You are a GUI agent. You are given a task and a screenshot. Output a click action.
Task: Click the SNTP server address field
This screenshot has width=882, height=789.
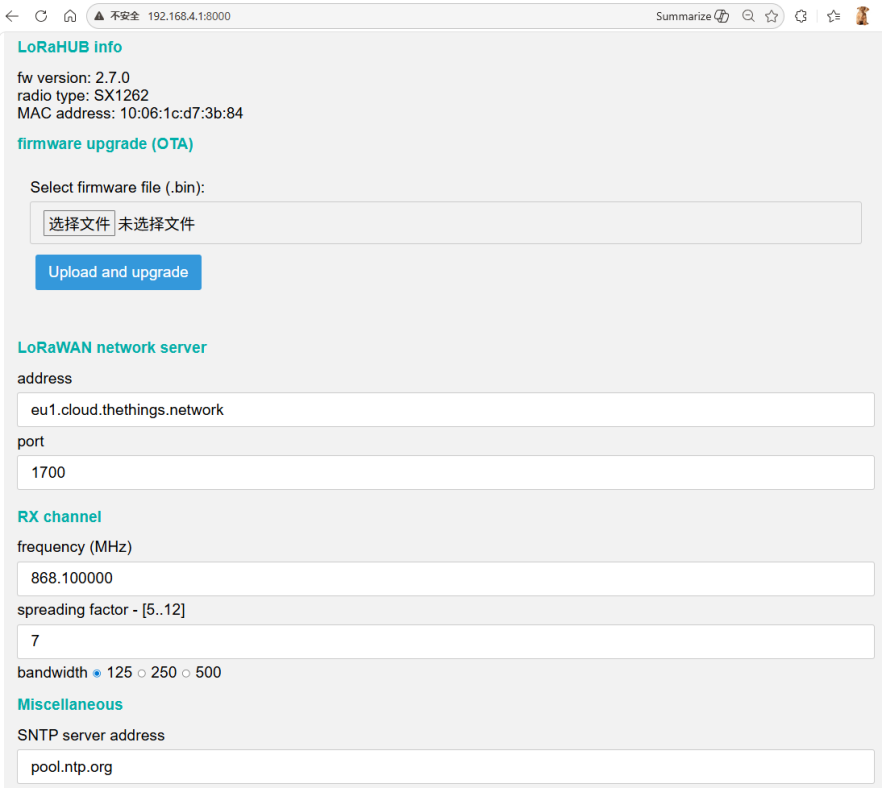[446, 767]
